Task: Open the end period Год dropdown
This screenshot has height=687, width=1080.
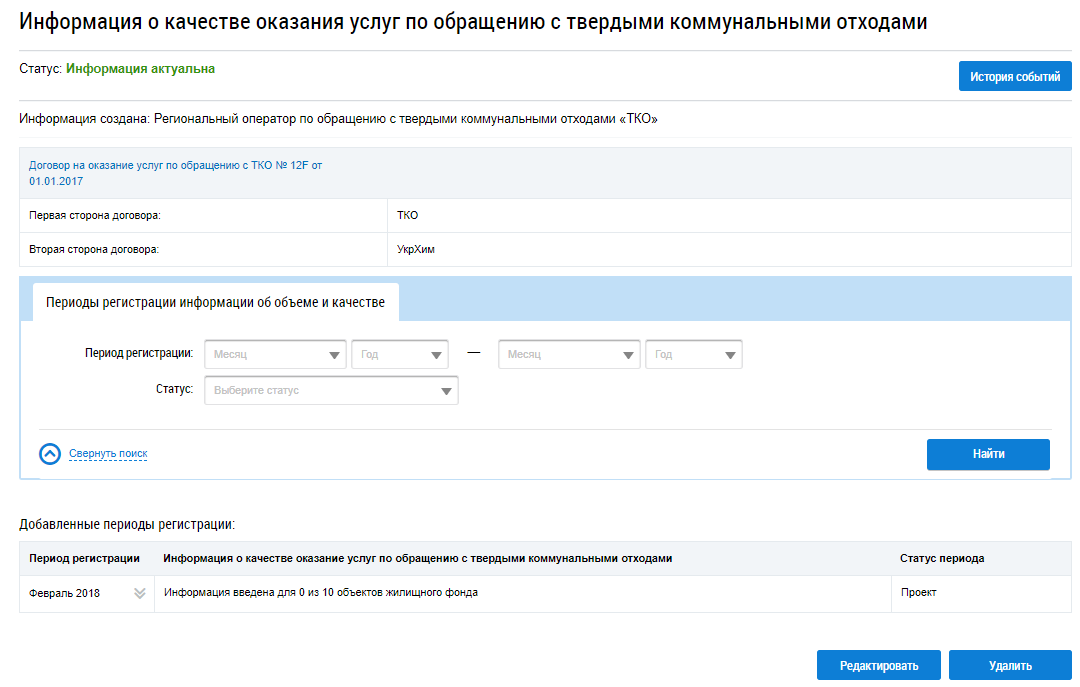Action: click(693, 355)
